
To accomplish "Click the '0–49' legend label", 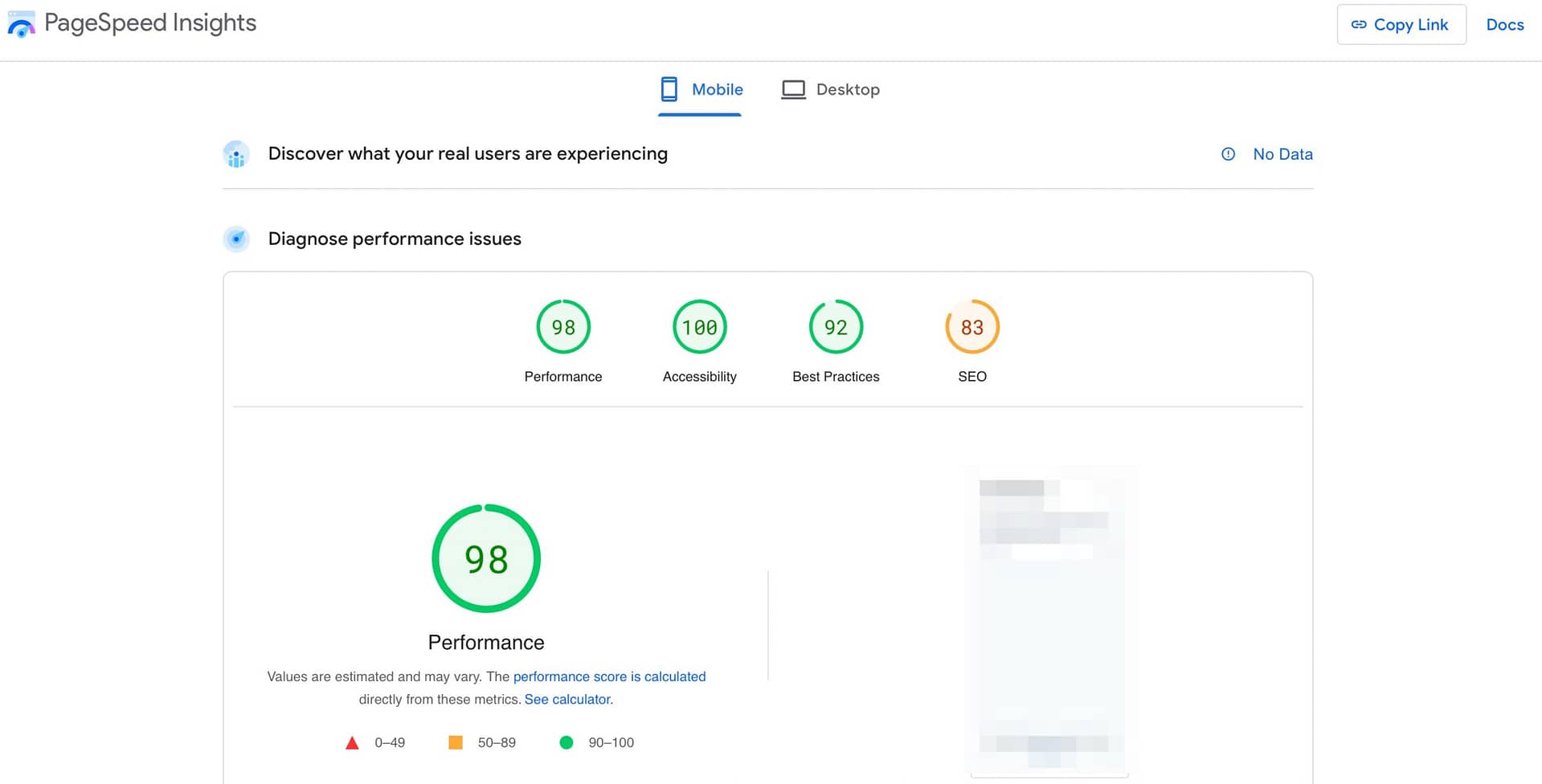I will 390,743.
